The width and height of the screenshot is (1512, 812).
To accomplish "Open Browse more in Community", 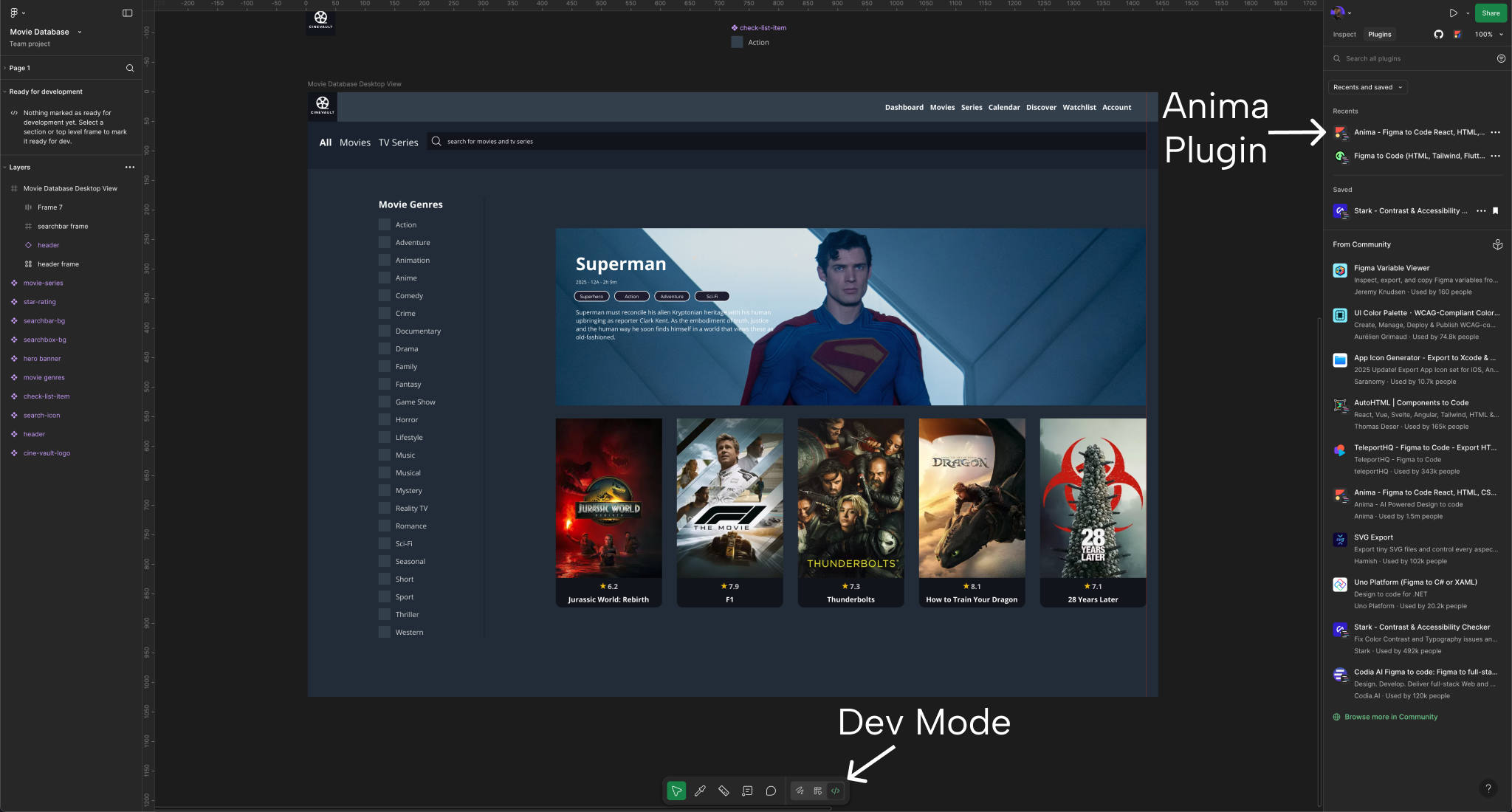I will pos(1391,717).
